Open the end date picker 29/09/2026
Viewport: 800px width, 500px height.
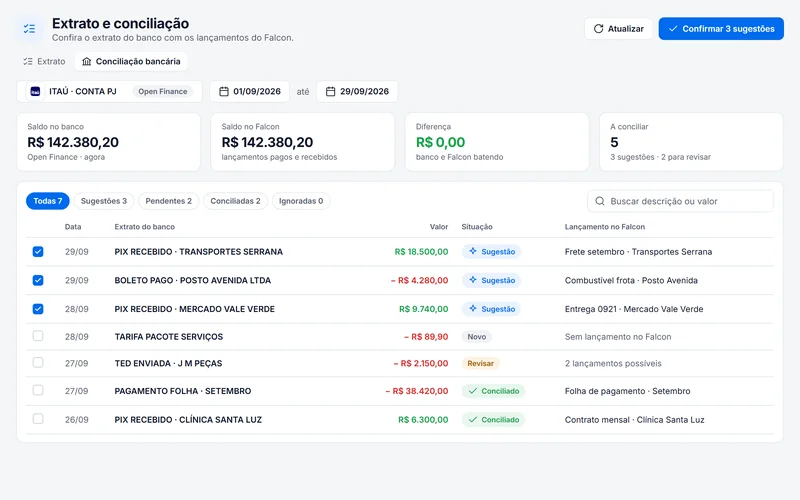pos(357,91)
